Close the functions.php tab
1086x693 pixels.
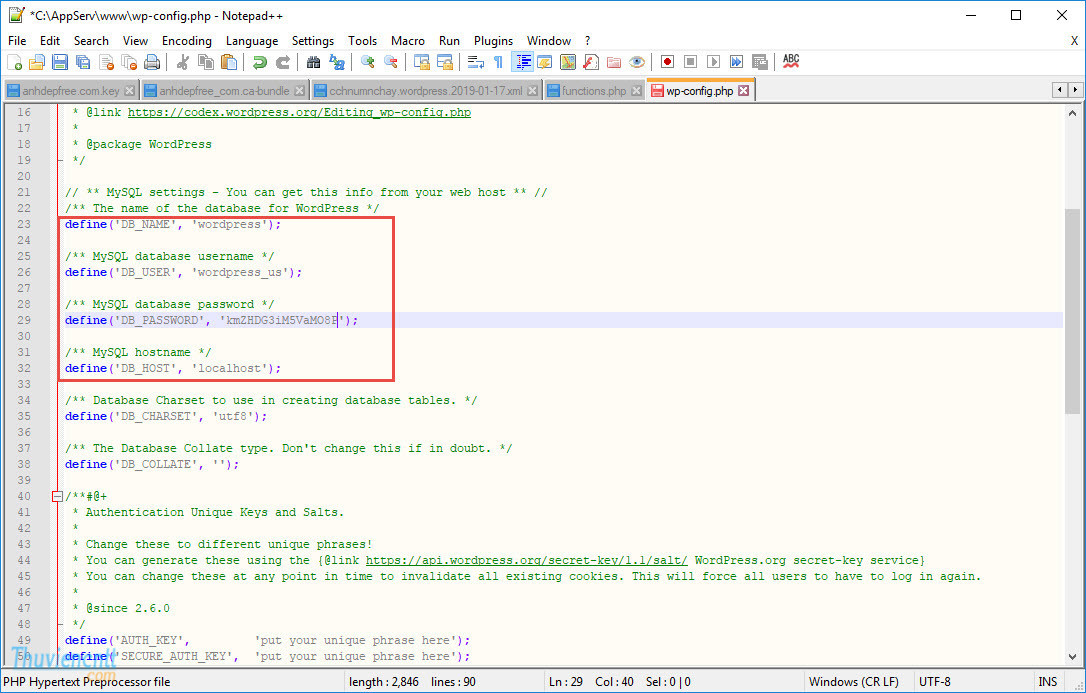point(636,91)
